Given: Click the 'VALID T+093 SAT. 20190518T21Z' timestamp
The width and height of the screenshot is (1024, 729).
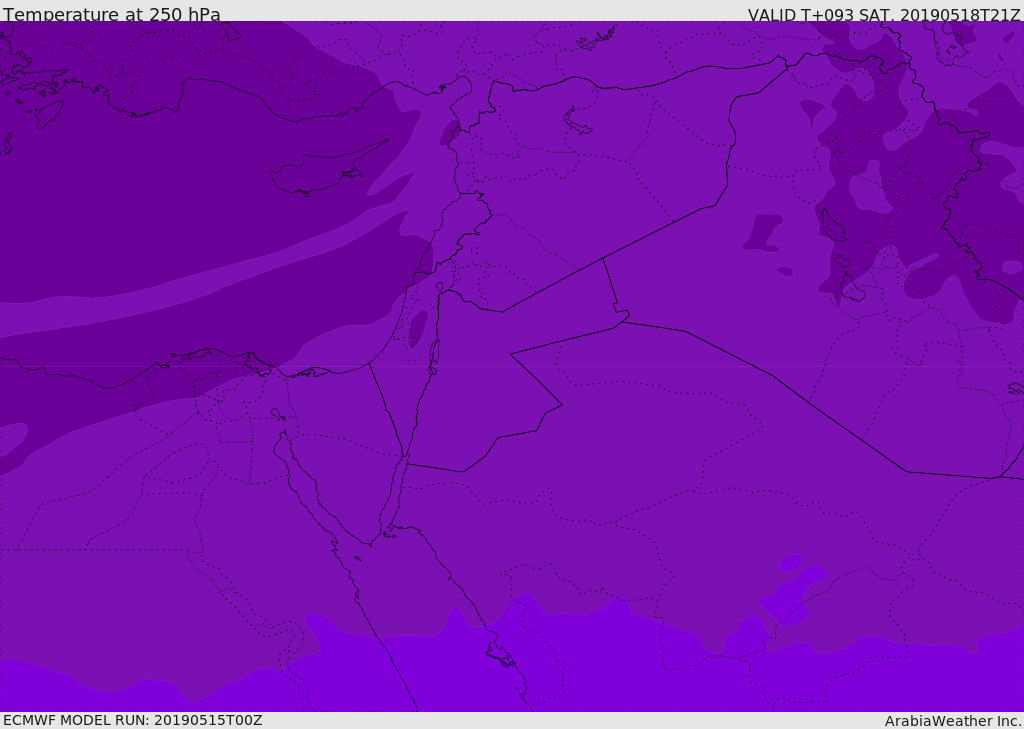Looking at the screenshot, I should (x=884, y=14).
